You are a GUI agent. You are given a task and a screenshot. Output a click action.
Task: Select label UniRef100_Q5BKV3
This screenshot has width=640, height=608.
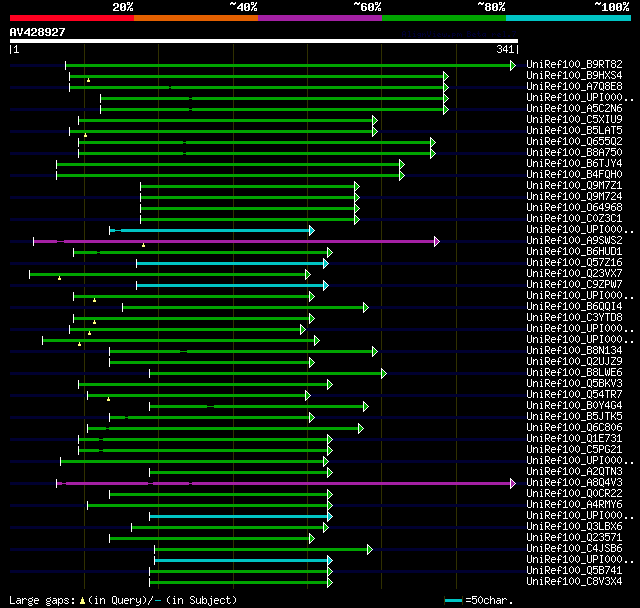point(574,384)
